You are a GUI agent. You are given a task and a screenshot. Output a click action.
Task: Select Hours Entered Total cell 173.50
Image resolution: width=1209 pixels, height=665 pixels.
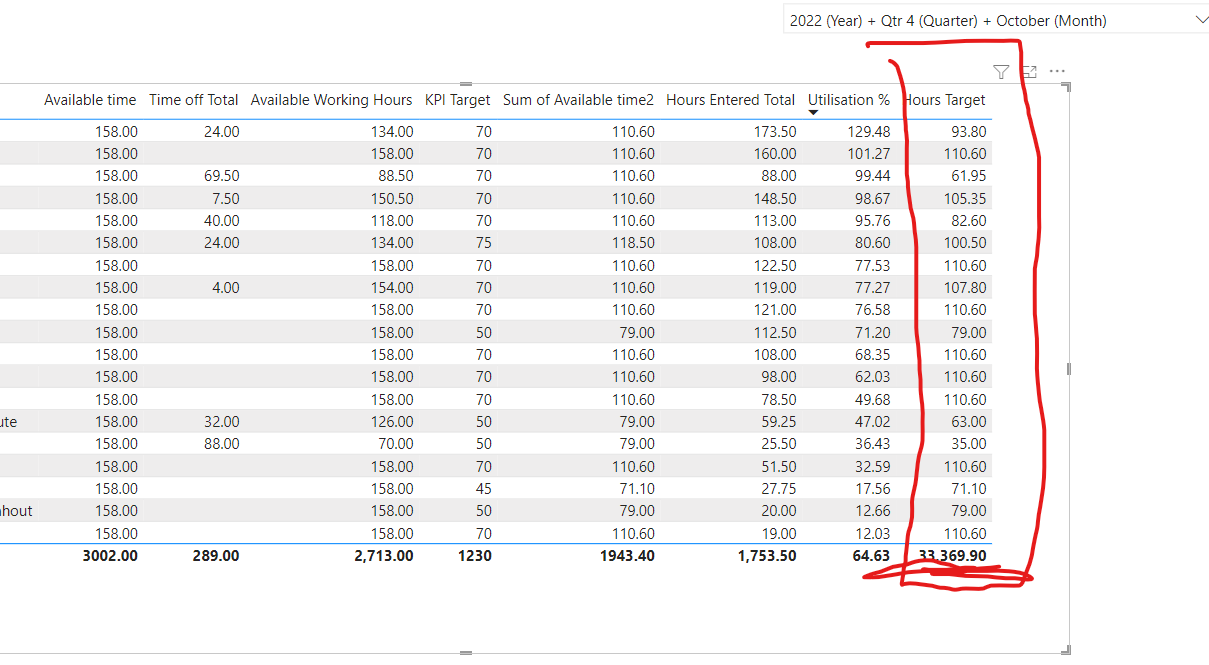775,131
